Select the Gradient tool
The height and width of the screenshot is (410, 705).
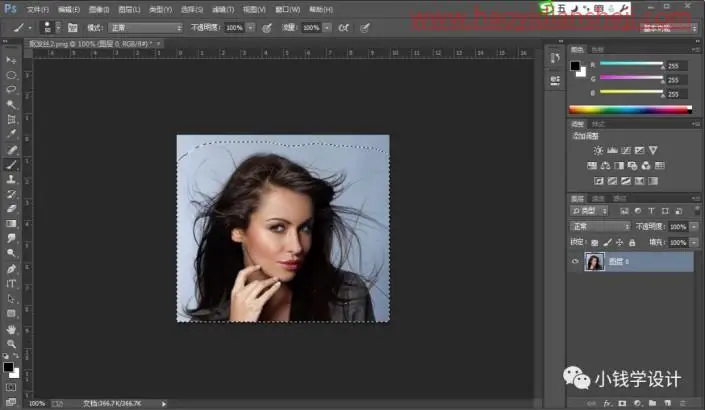(x=11, y=223)
